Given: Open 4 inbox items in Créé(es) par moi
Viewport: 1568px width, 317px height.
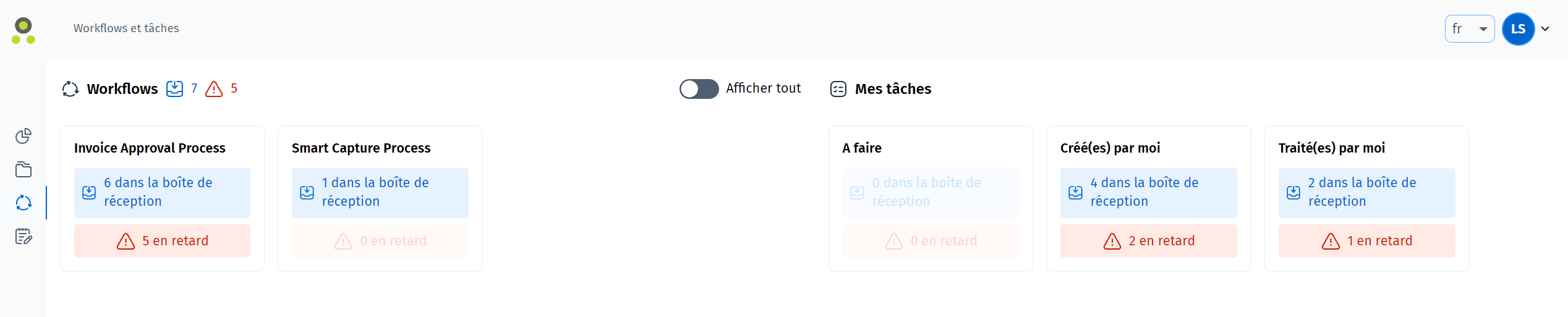Looking at the screenshot, I should tap(1148, 193).
